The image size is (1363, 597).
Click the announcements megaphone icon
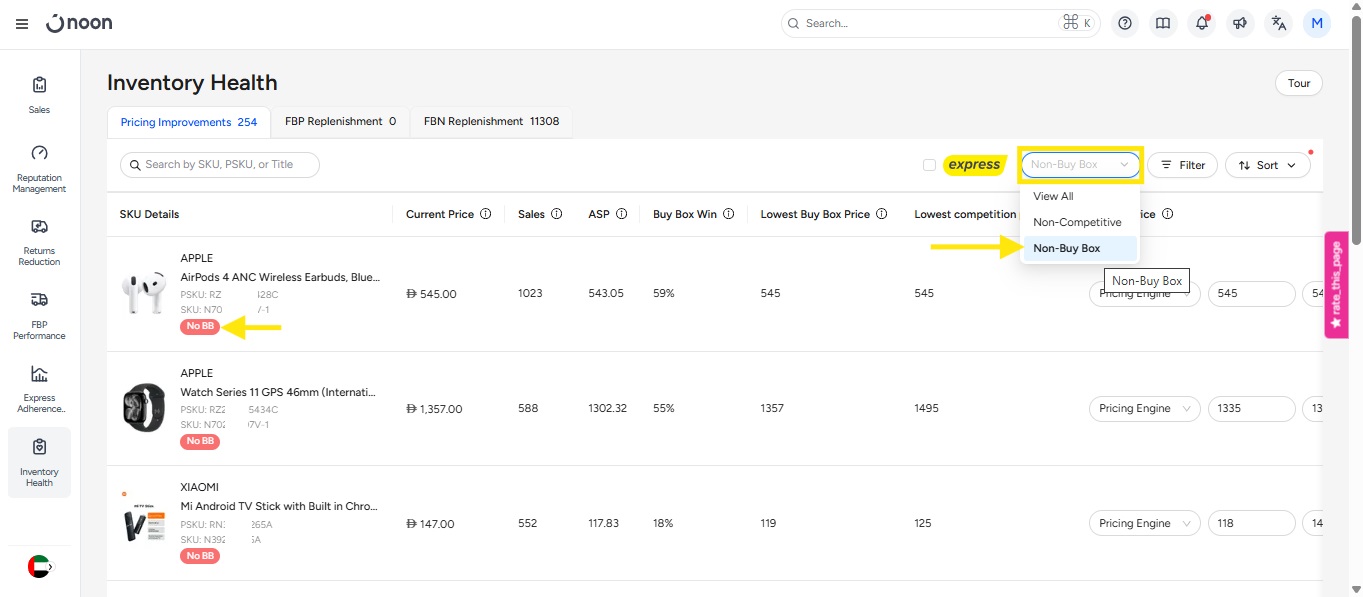pyautogui.click(x=1240, y=23)
